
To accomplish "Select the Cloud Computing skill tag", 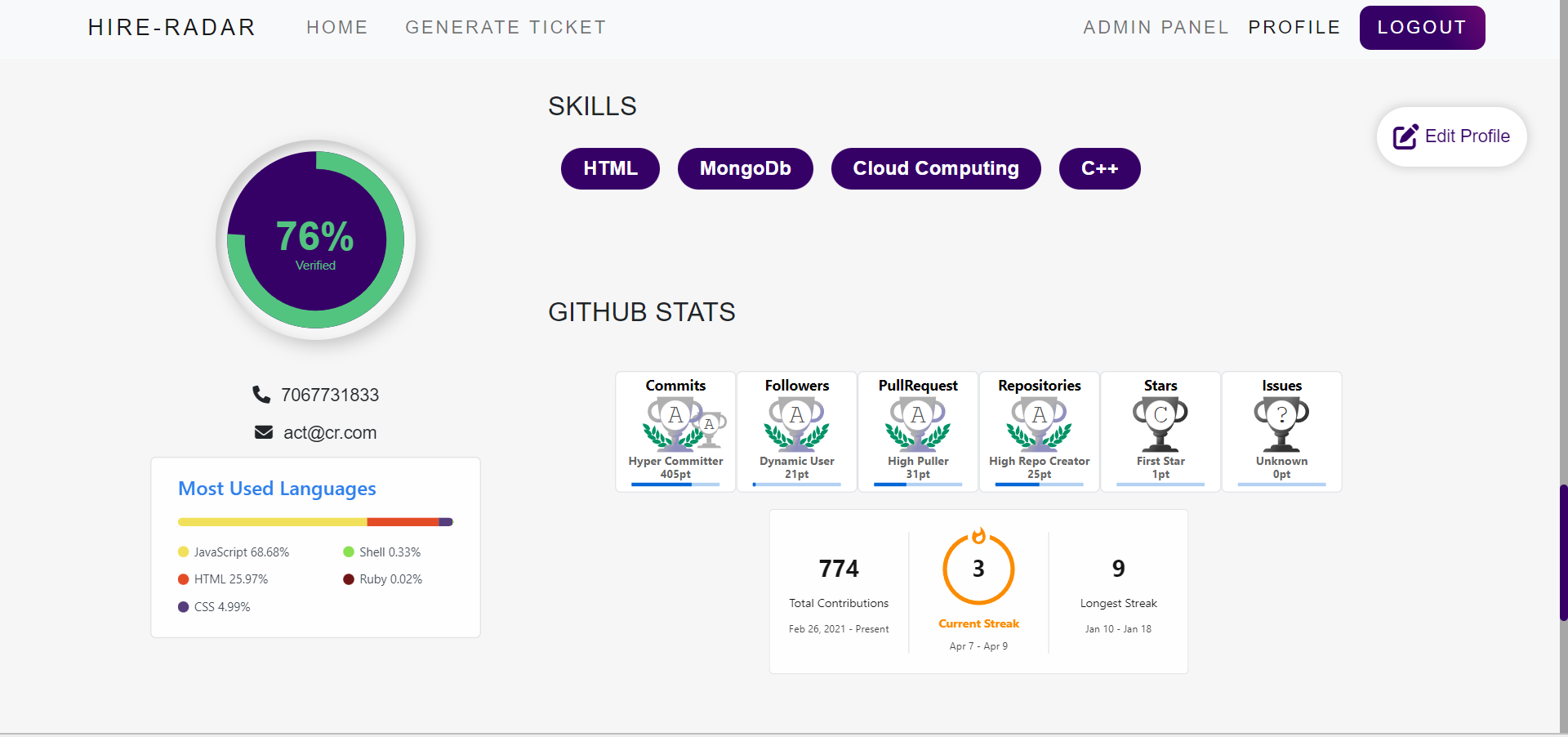I will (x=936, y=168).
